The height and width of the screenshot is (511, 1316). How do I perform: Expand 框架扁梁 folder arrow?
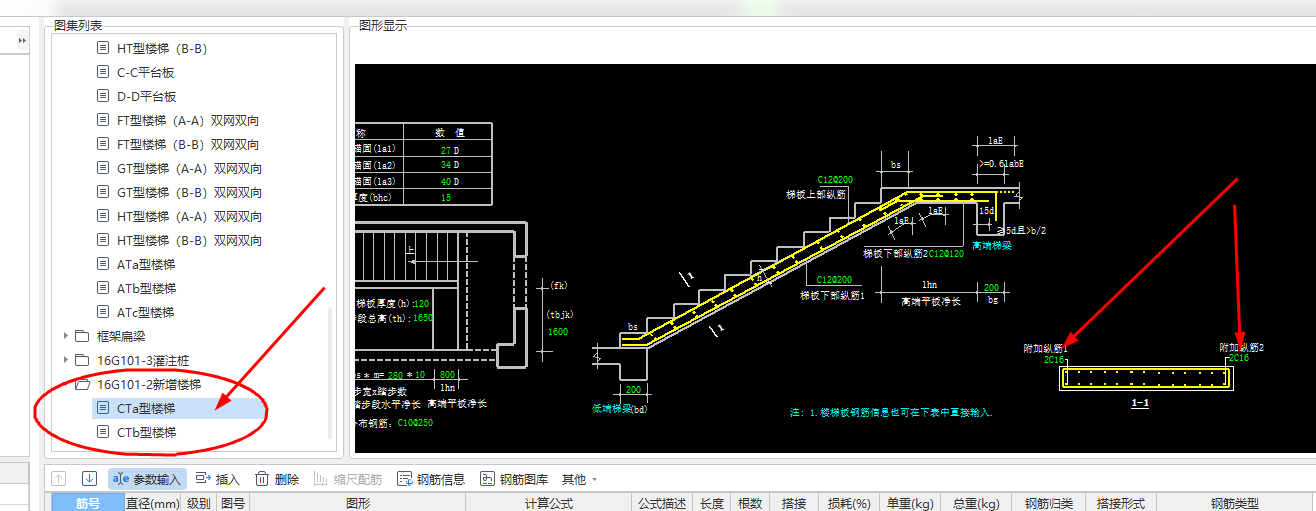tap(66, 336)
